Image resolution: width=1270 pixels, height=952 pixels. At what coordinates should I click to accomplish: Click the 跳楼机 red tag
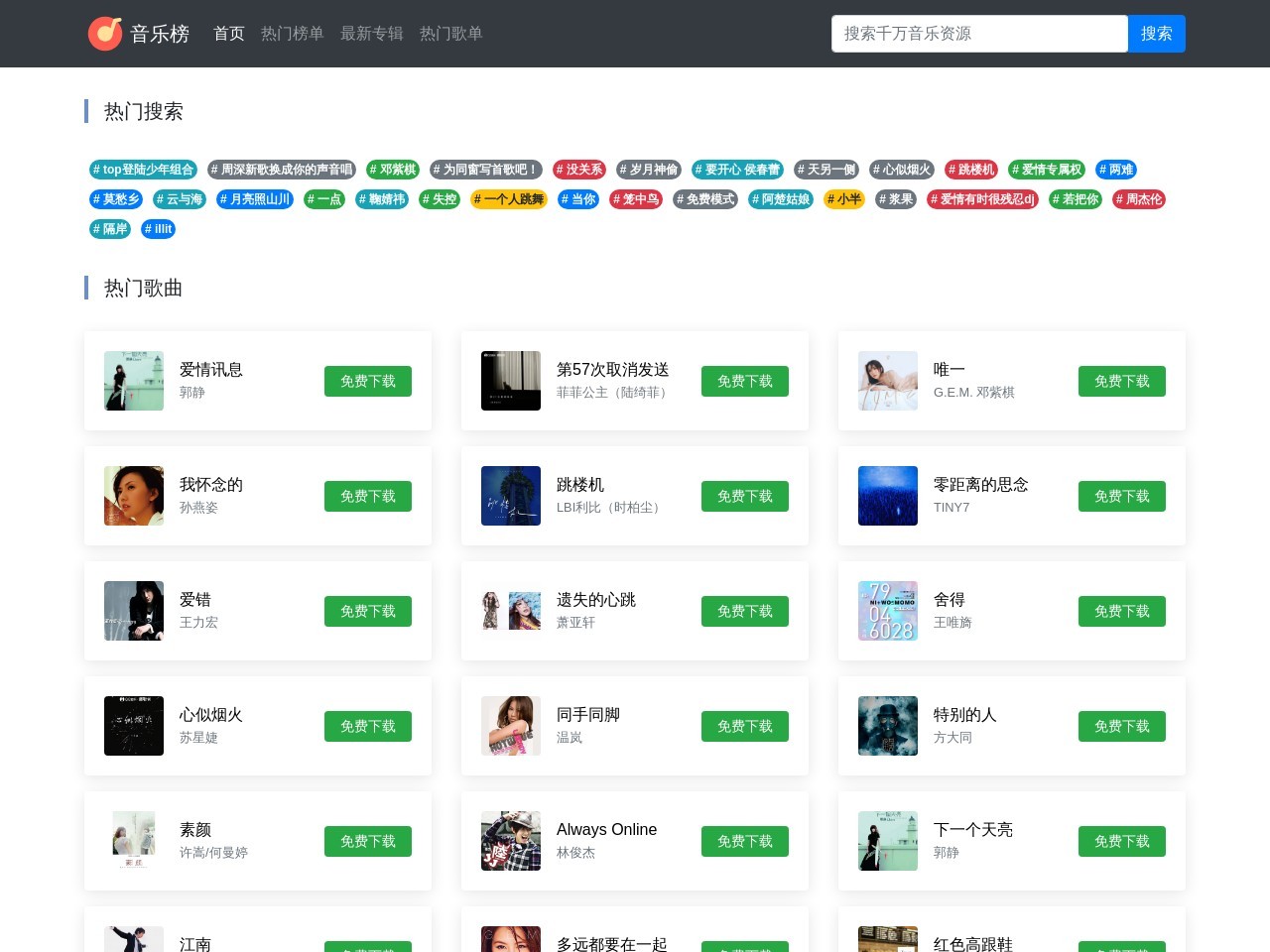971,170
